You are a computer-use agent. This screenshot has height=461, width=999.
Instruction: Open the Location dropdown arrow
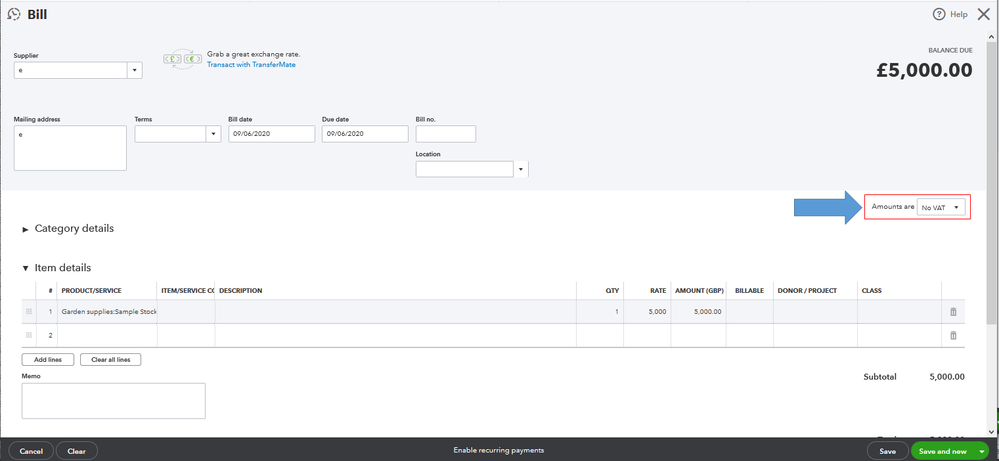(x=521, y=169)
